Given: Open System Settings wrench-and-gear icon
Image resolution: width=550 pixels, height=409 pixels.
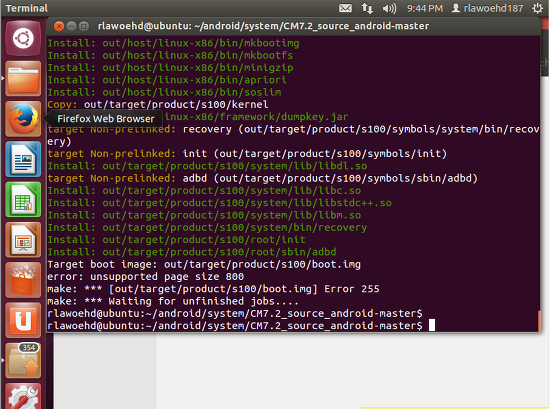Looking at the screenshot, I should click(23, 396).
